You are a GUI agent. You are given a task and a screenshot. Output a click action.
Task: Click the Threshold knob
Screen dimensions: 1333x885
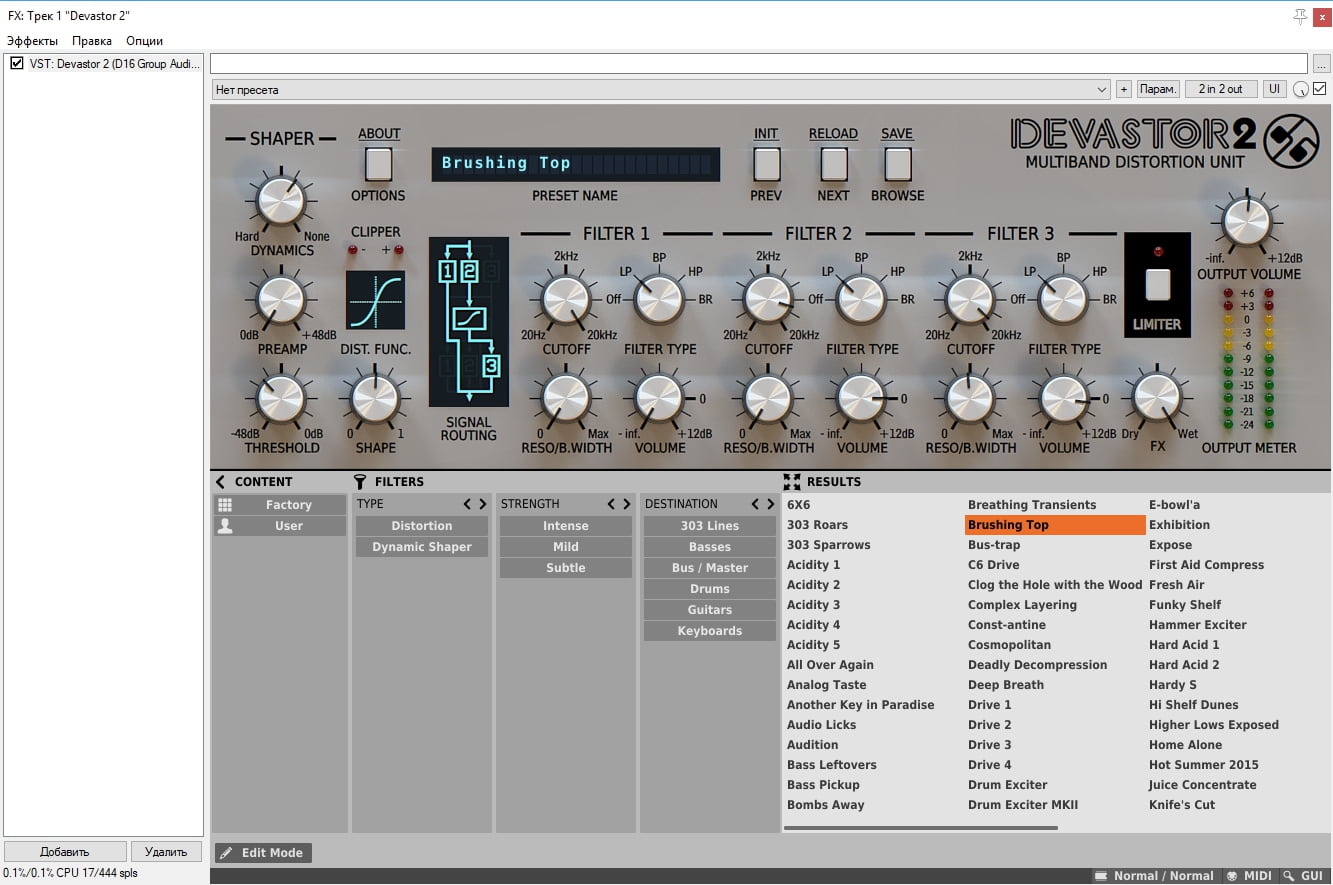point(281,398)
